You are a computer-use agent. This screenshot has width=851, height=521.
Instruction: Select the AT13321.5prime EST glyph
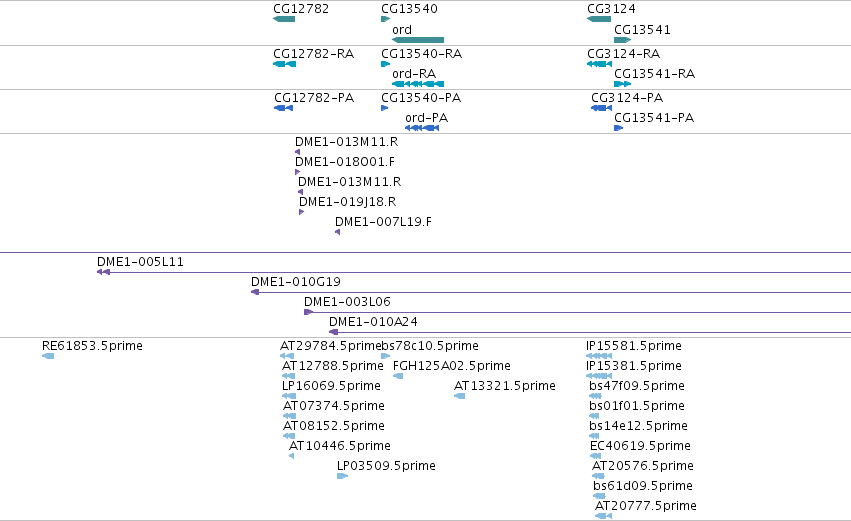coord(459,396)
